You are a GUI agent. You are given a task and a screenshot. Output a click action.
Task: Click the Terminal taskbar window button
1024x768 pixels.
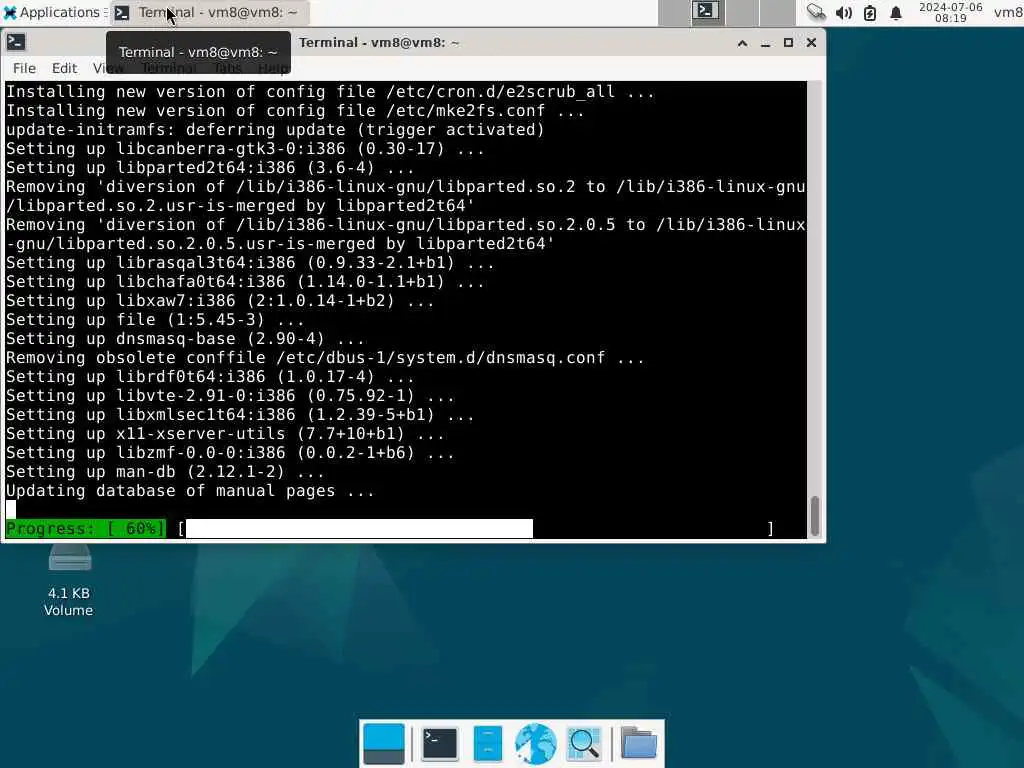(x=208, y=12)
